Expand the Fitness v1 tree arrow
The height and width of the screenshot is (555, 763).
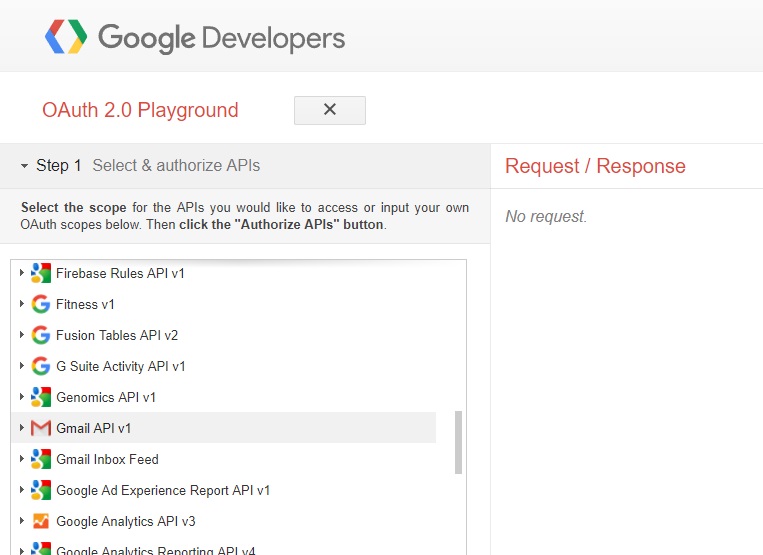pyautogui.click(x=22, y=304)
